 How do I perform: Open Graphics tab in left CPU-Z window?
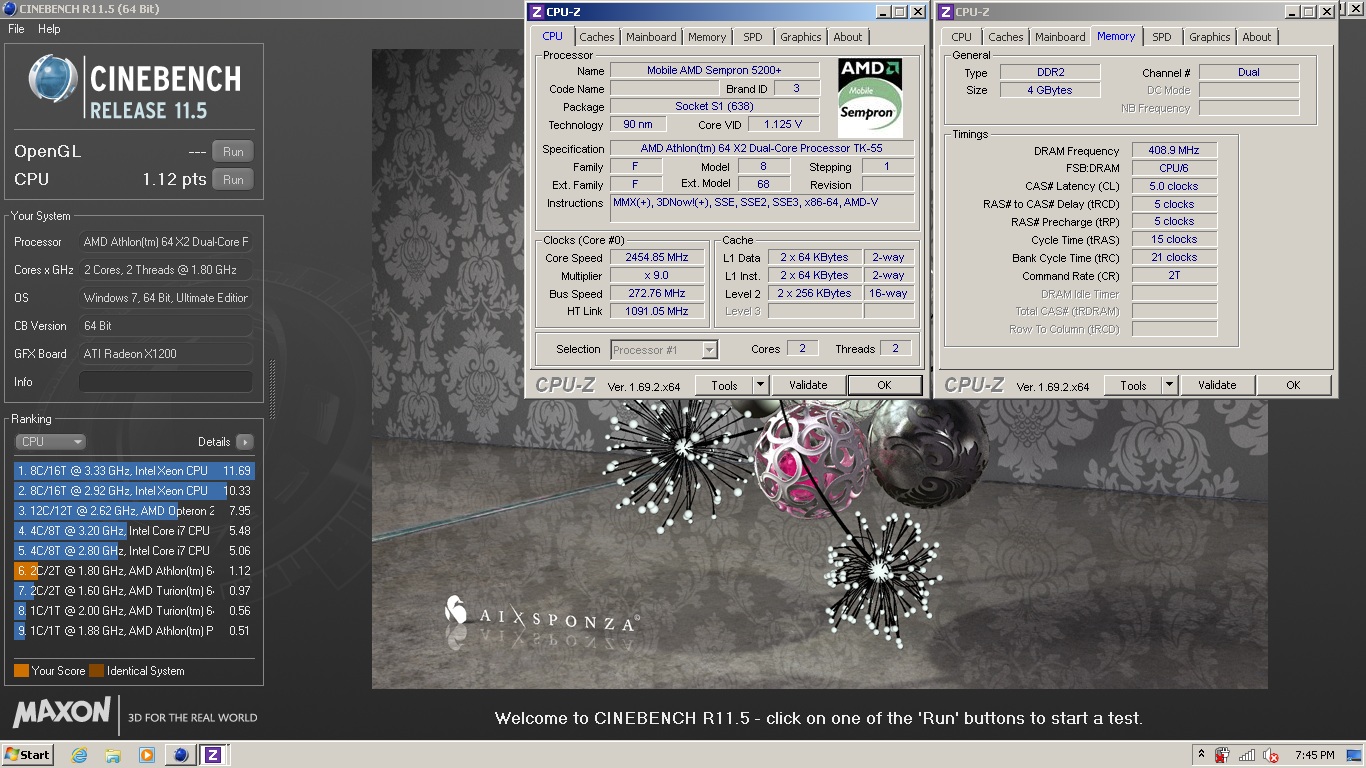801,37
